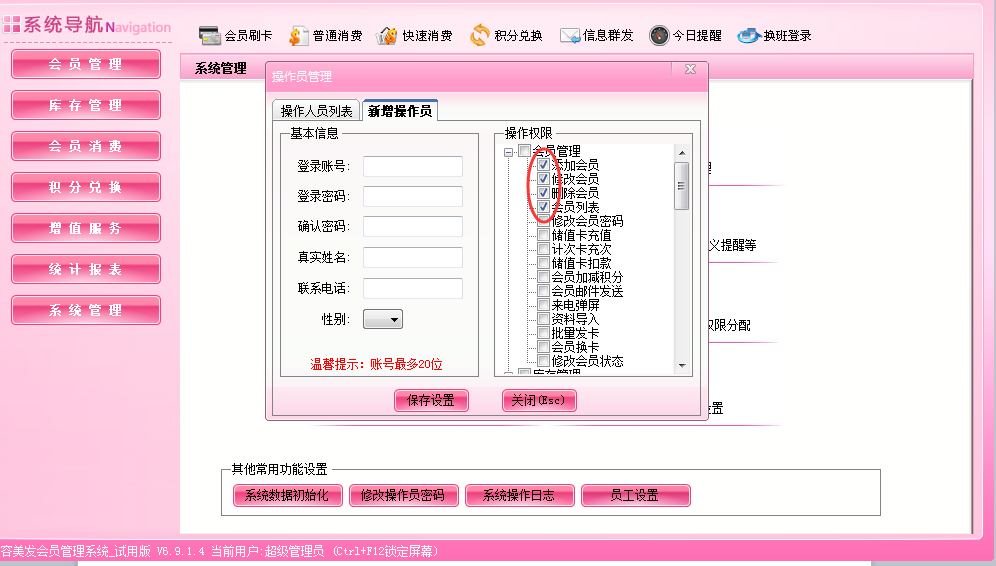
Task: Click 保存设置 button
Action: [x=431, y=400]
